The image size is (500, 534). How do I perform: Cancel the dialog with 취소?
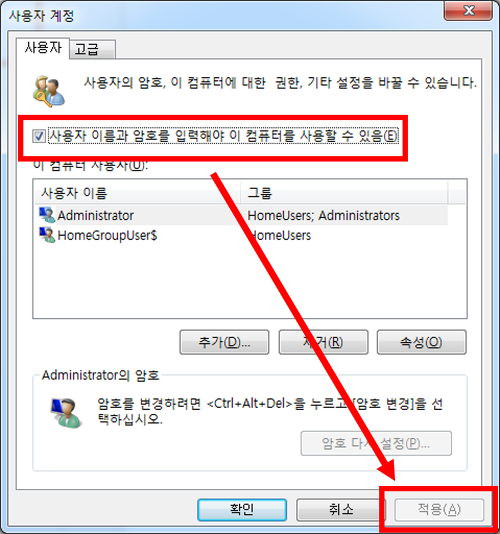pyautogui.click(x=341, y=509)
